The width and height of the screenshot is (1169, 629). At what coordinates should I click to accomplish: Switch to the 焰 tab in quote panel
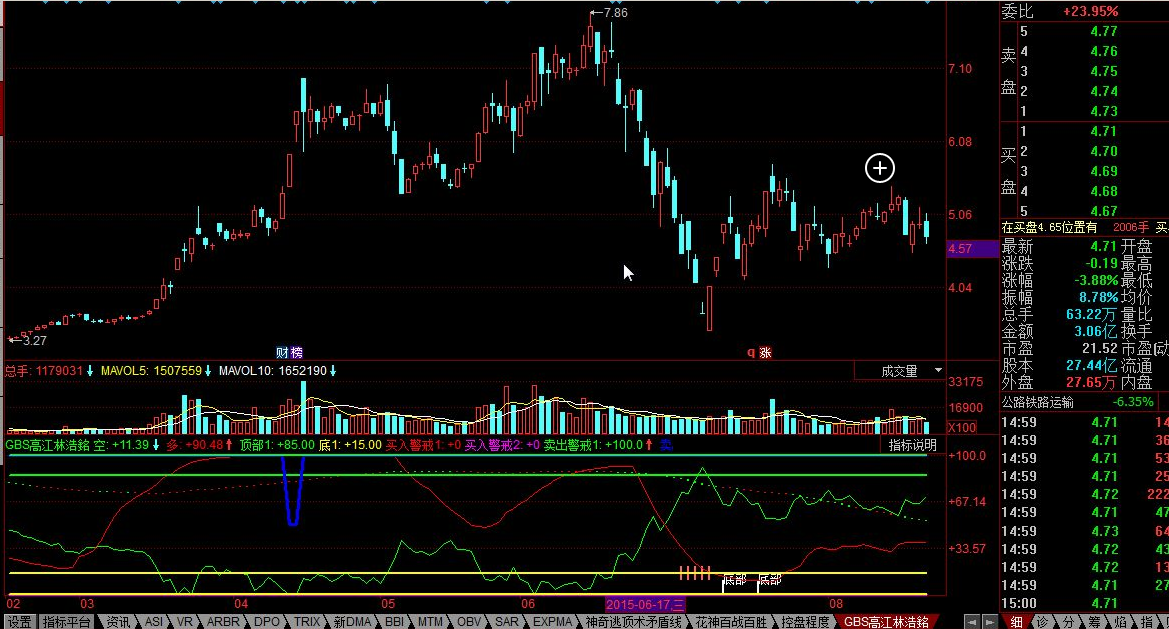(x=1121, y=622)
